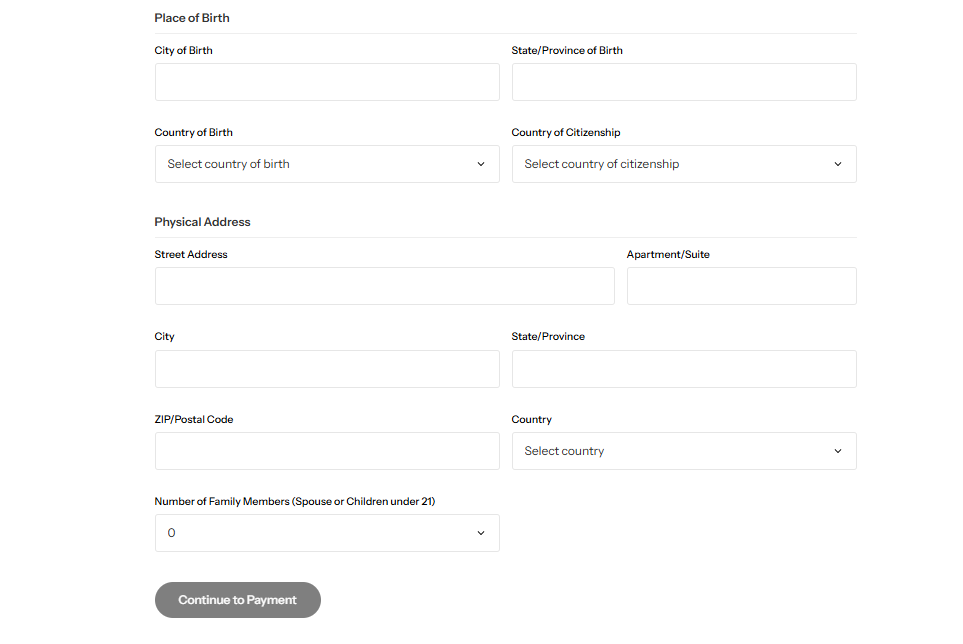The height and width of the screenshot is (644, 963).
Task: Click the ZIP/Postal Code input box
Action: coord(326,451)
